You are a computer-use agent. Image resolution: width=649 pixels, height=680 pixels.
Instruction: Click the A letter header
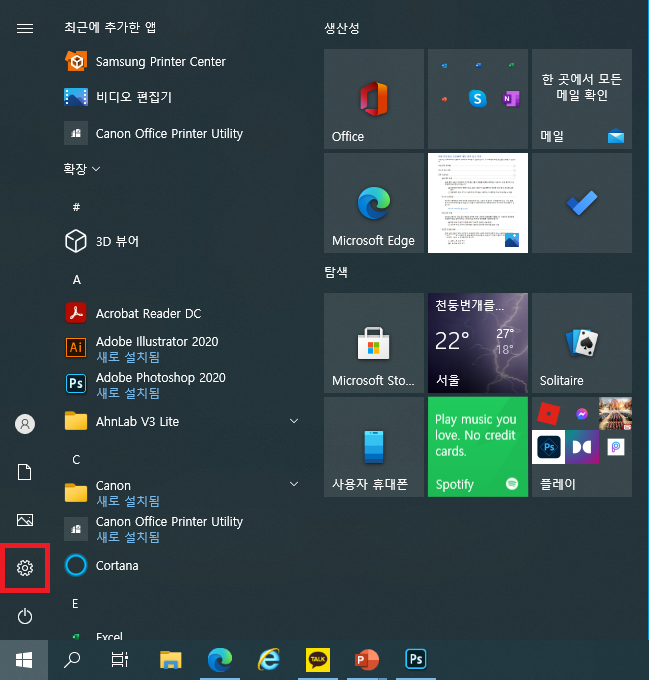click(x=76, y=280)
